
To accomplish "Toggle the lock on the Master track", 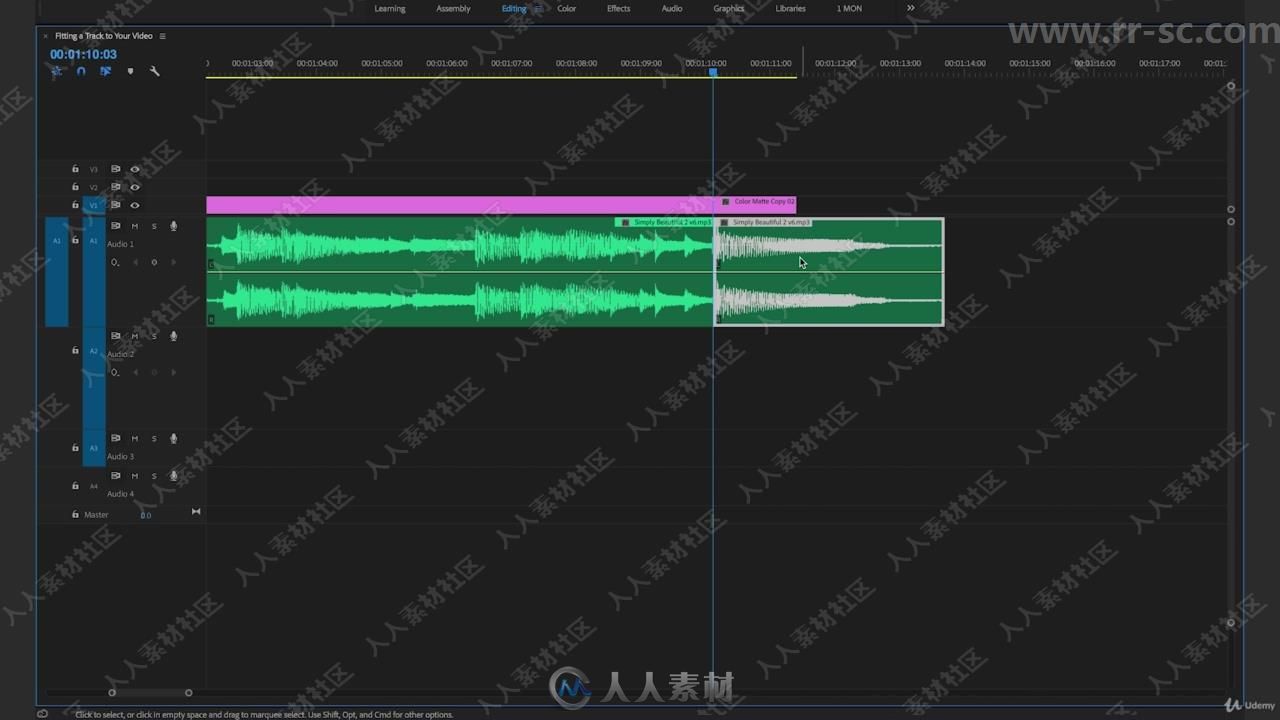I will tap(75, 514).
